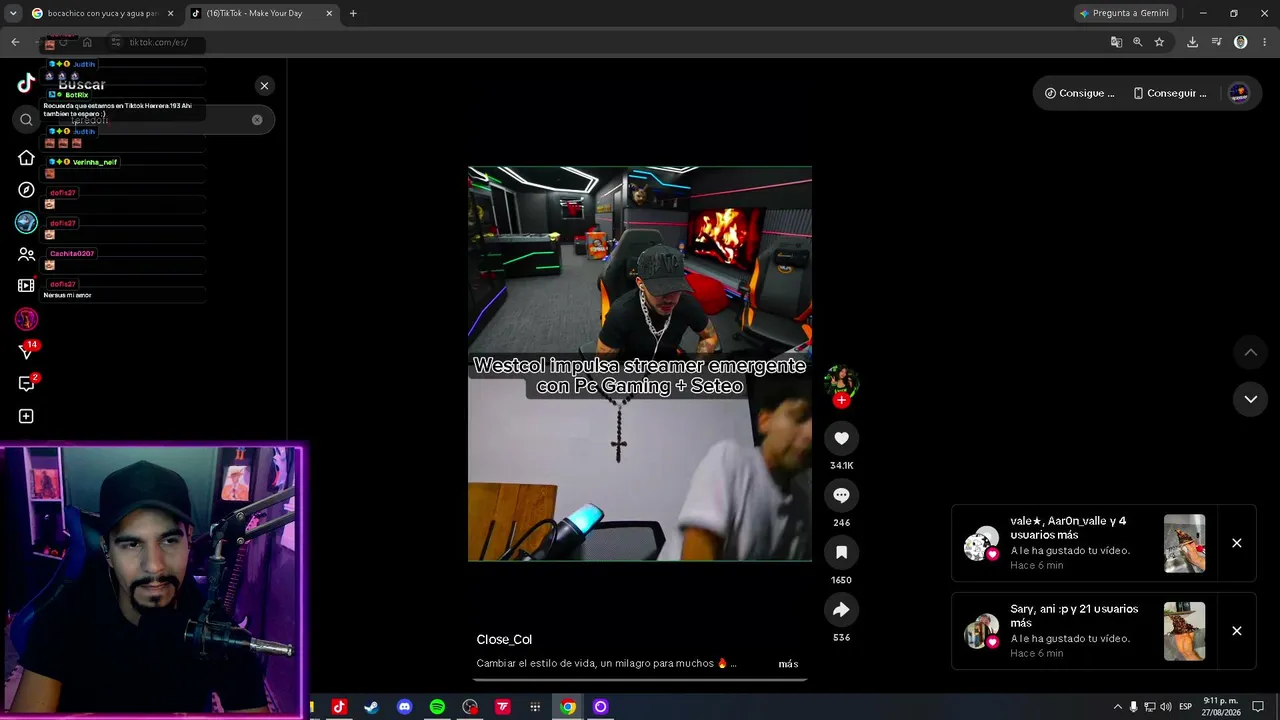Open a new browser tab

pos(353,13)
